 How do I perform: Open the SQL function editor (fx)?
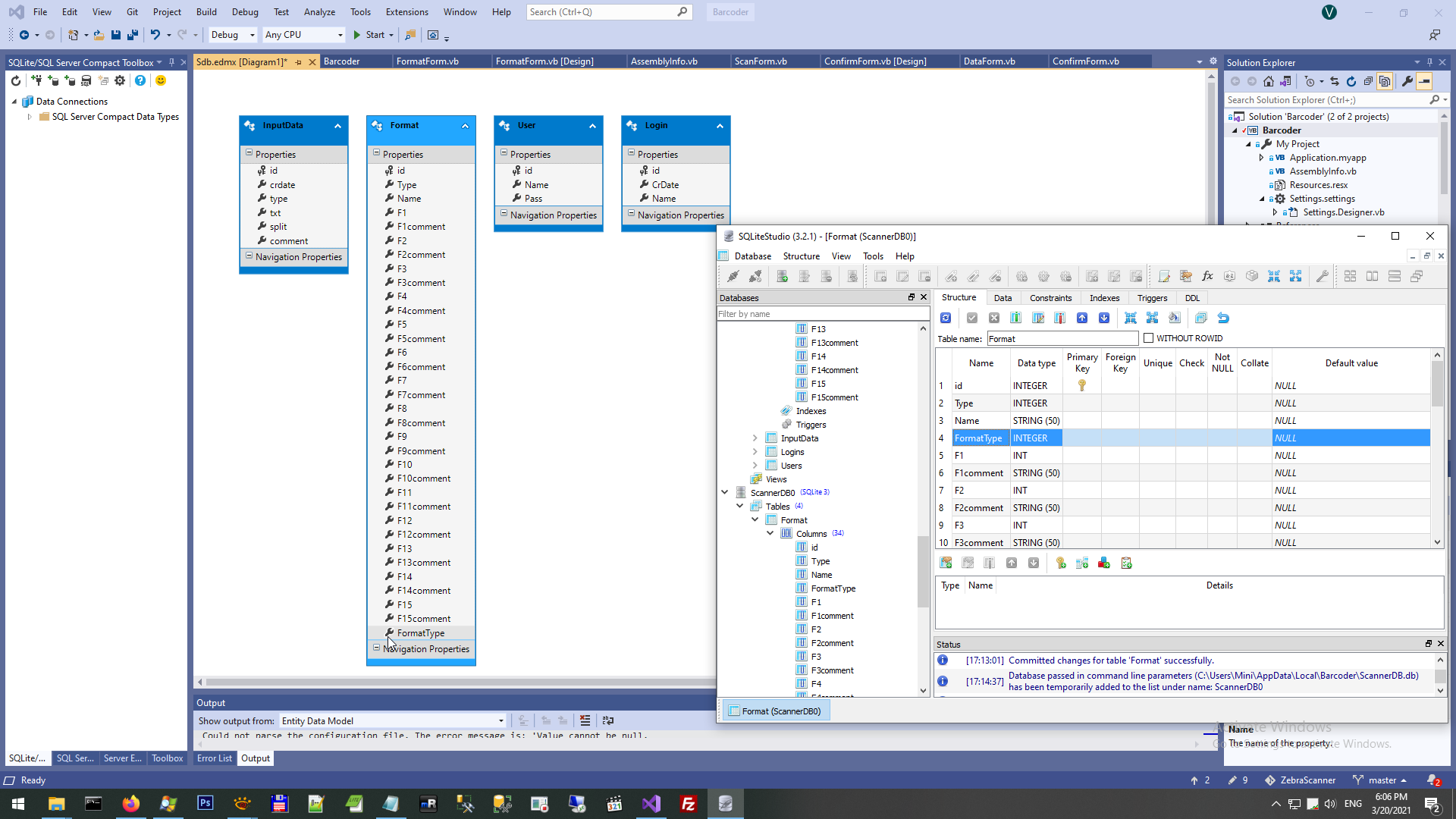tap(1207, 276)
